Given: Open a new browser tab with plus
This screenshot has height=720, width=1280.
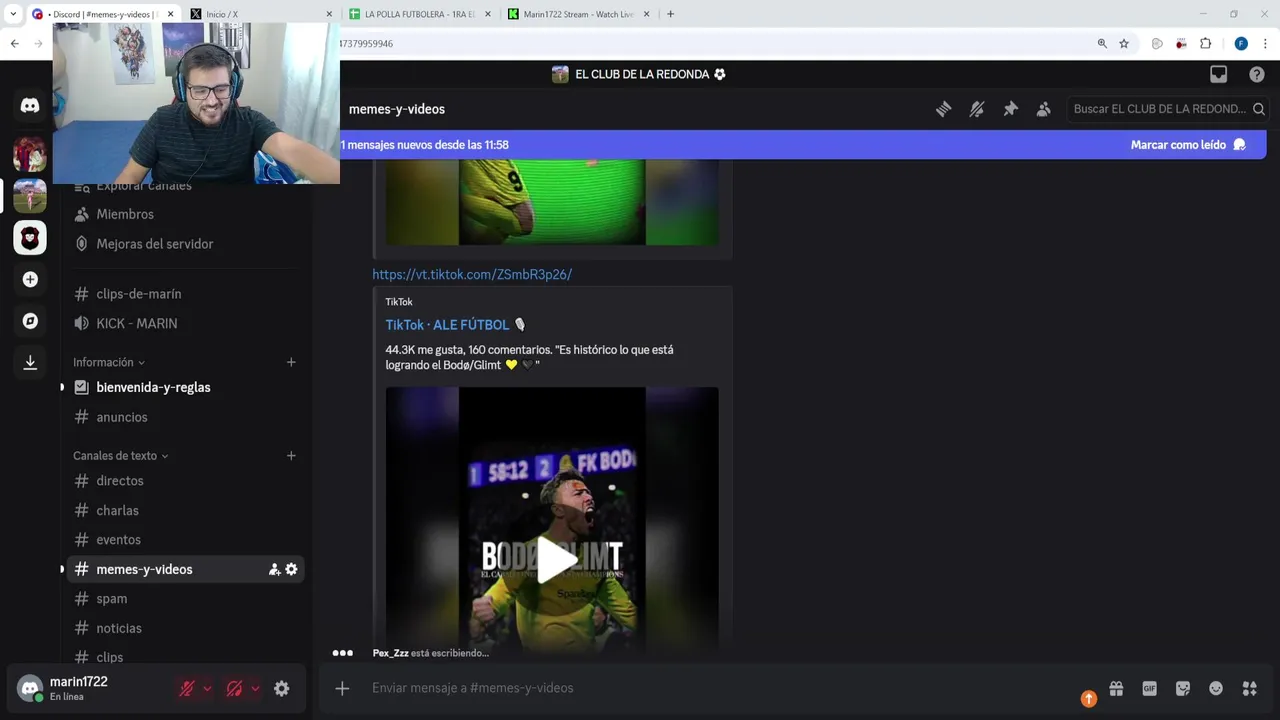Looking at the screenshot, I should point(670,14).
